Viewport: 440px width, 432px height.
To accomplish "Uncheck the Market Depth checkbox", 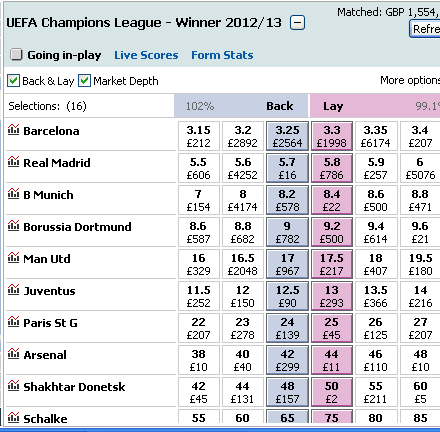I will point(84,81).
